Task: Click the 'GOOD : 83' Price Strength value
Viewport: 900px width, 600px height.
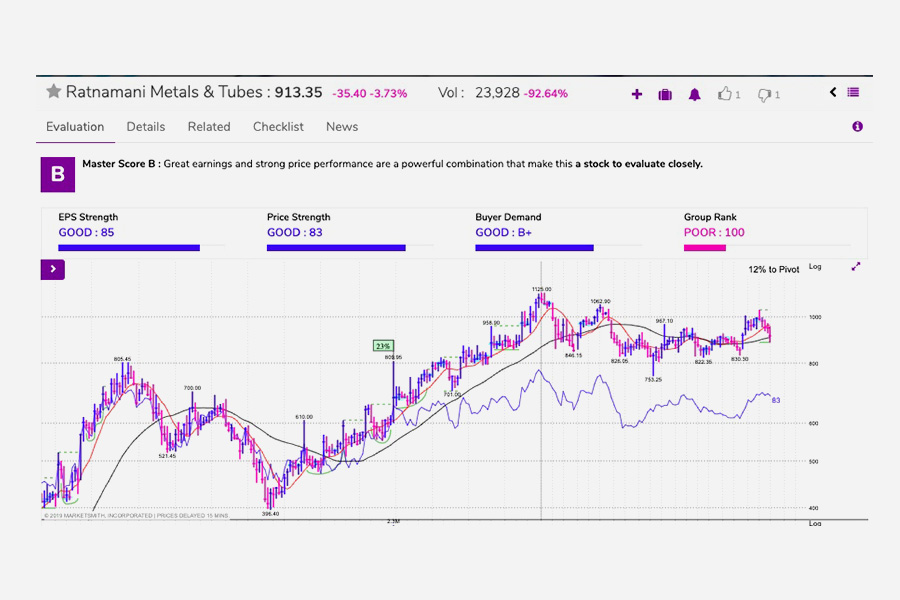Action: pos(294,233)
